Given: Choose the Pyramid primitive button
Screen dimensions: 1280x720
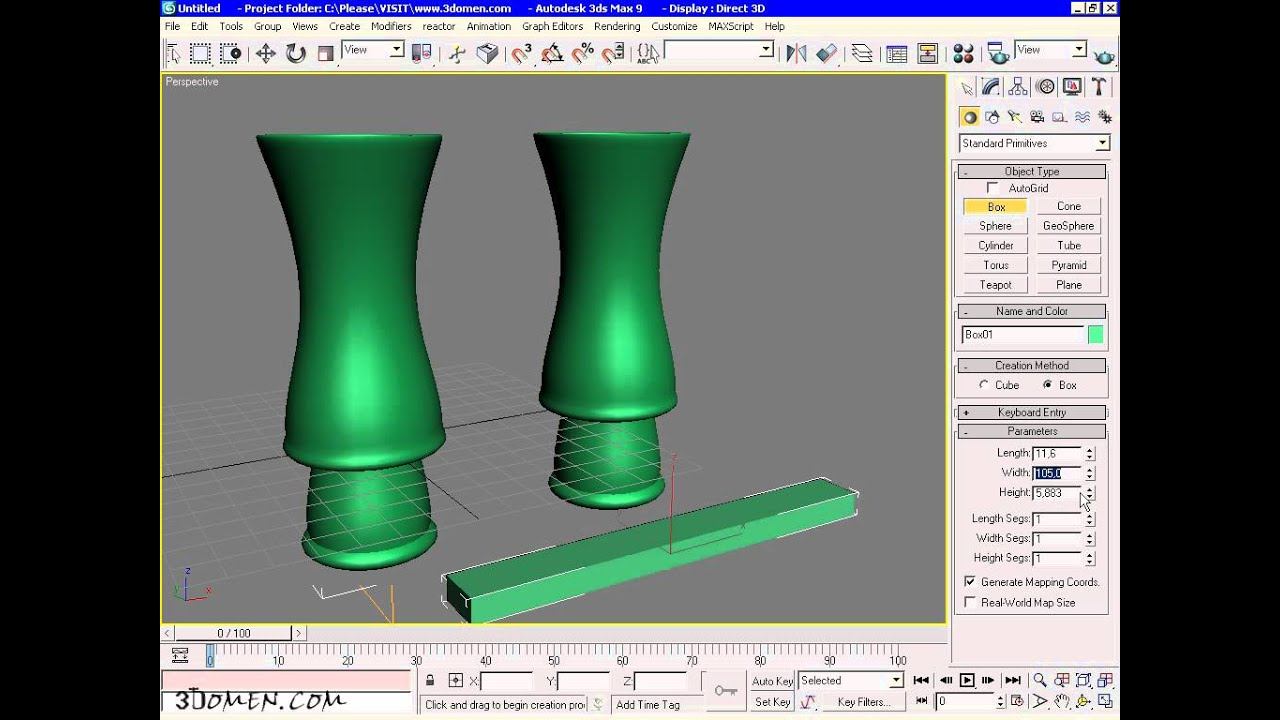Looking at the screenshot, I should coord(1069,265).
